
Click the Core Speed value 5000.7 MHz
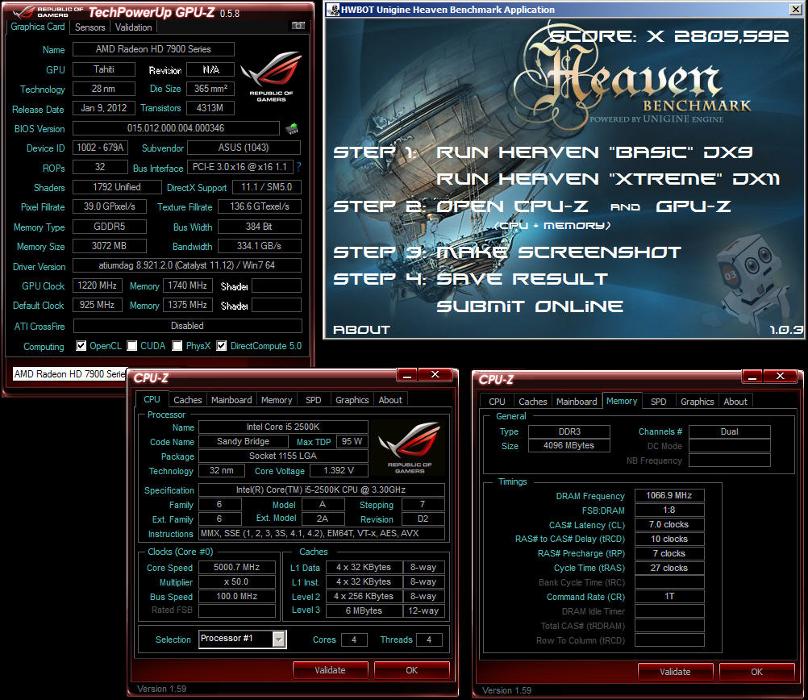tap(237, 567)
